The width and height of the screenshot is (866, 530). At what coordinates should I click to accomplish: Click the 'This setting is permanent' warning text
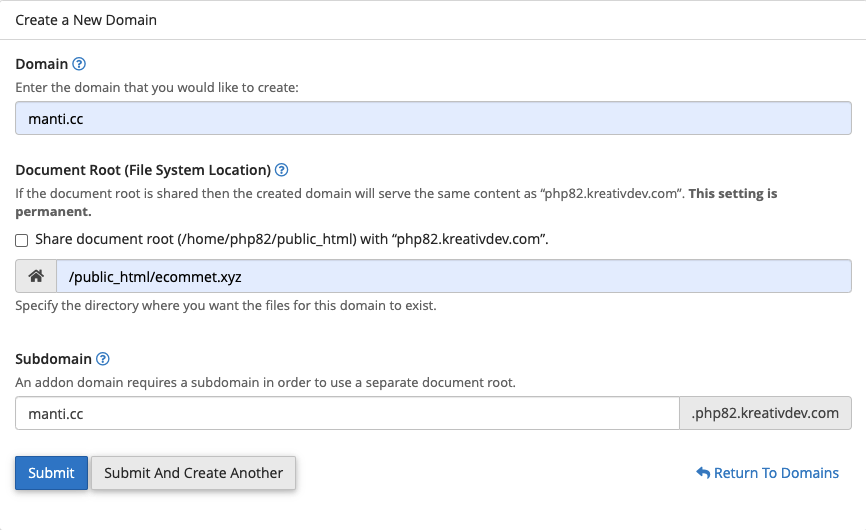pyautogui.click(x=735, y=193)
